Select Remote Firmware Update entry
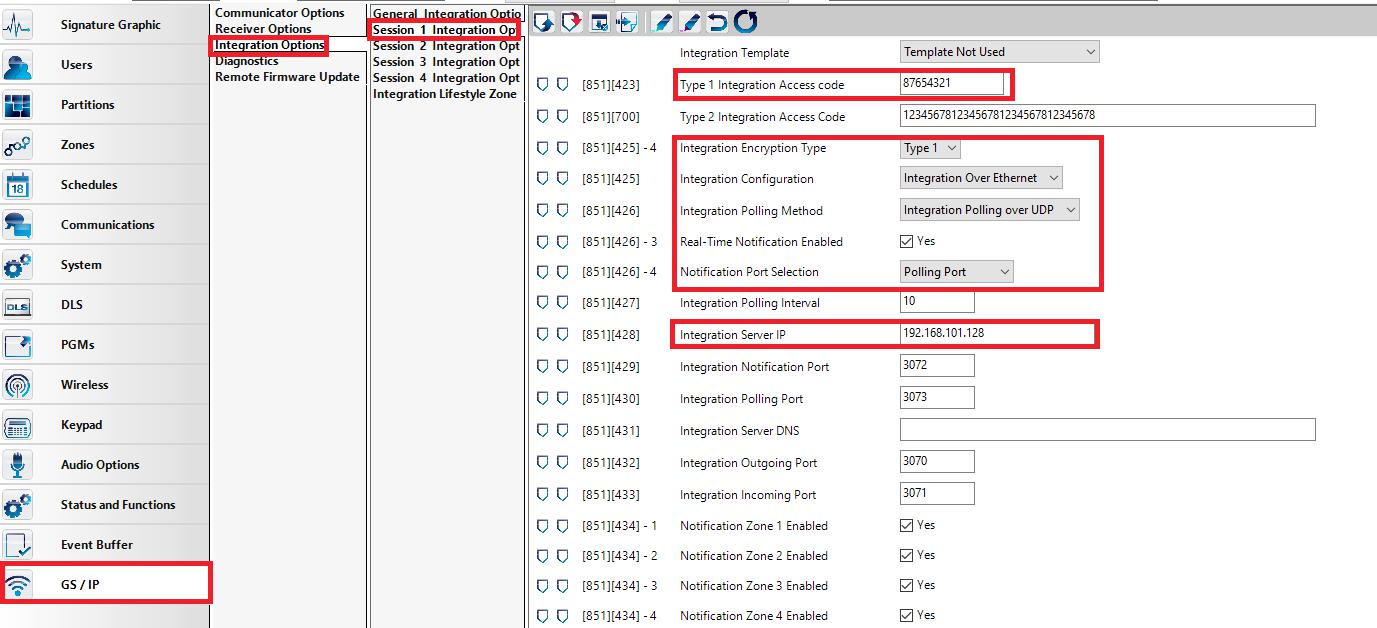This screenshot has width=1377, height=628. tap(287, 77)
